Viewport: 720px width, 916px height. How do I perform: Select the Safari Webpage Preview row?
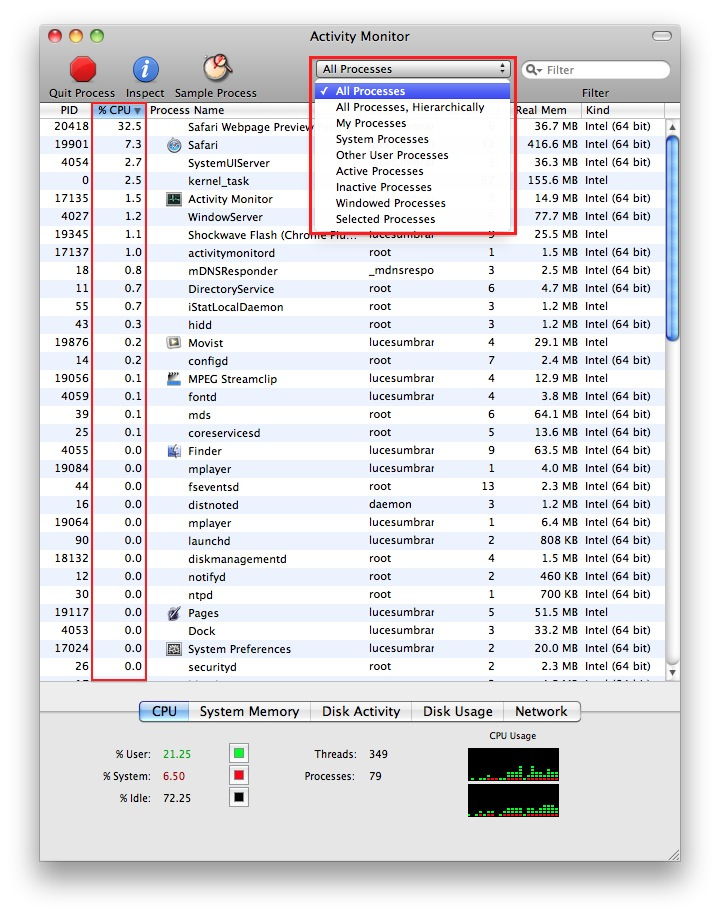pyautogui.click(x=352, y=127)
